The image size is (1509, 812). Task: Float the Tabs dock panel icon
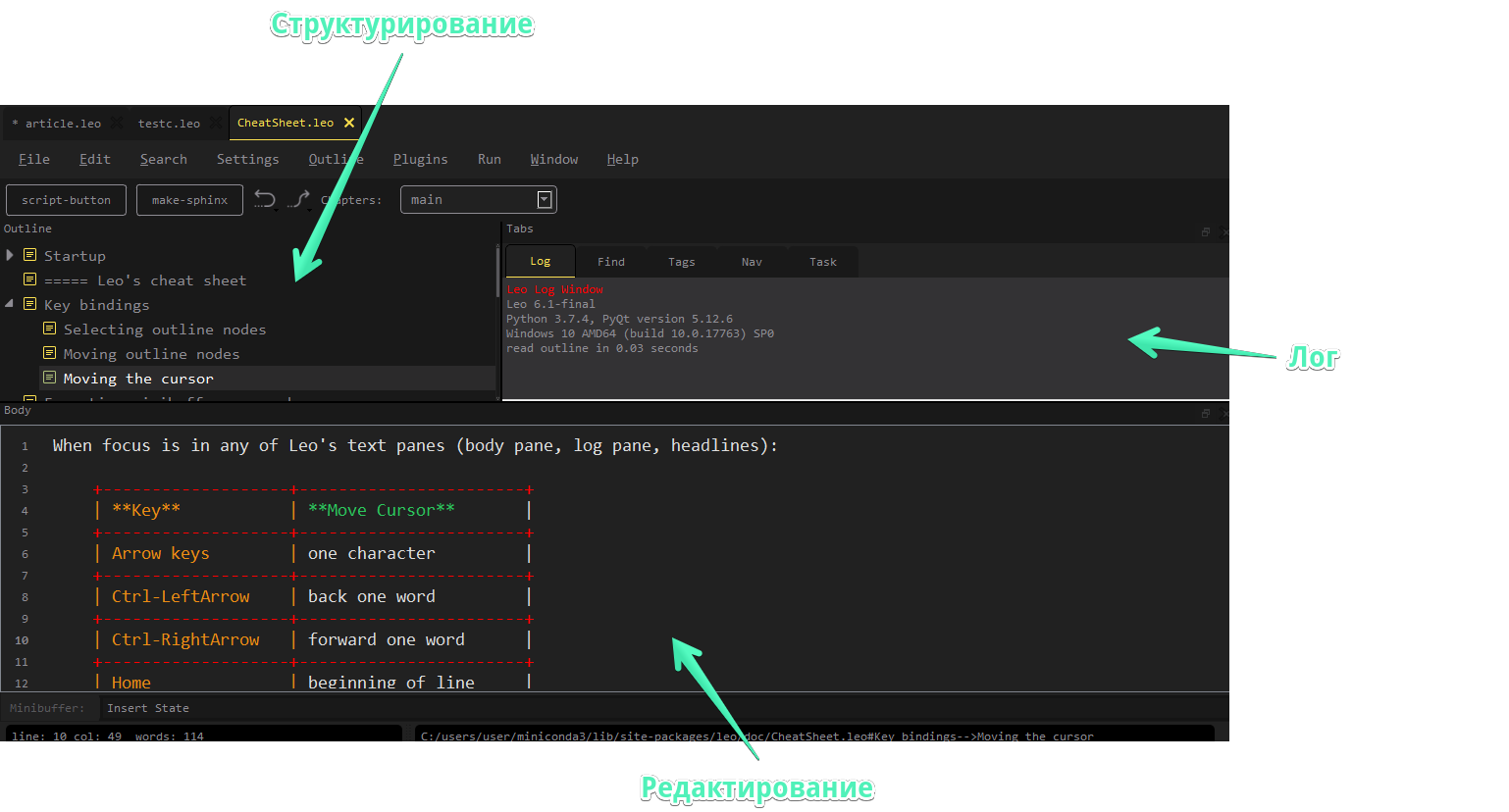click(x=1206, y=232)
